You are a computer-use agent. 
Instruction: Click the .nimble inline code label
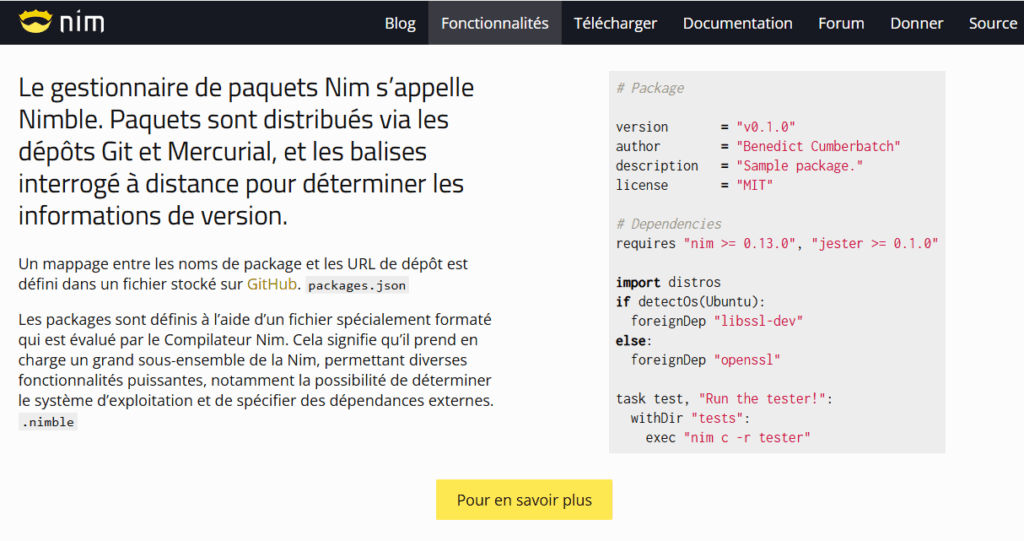click(47, 422)
